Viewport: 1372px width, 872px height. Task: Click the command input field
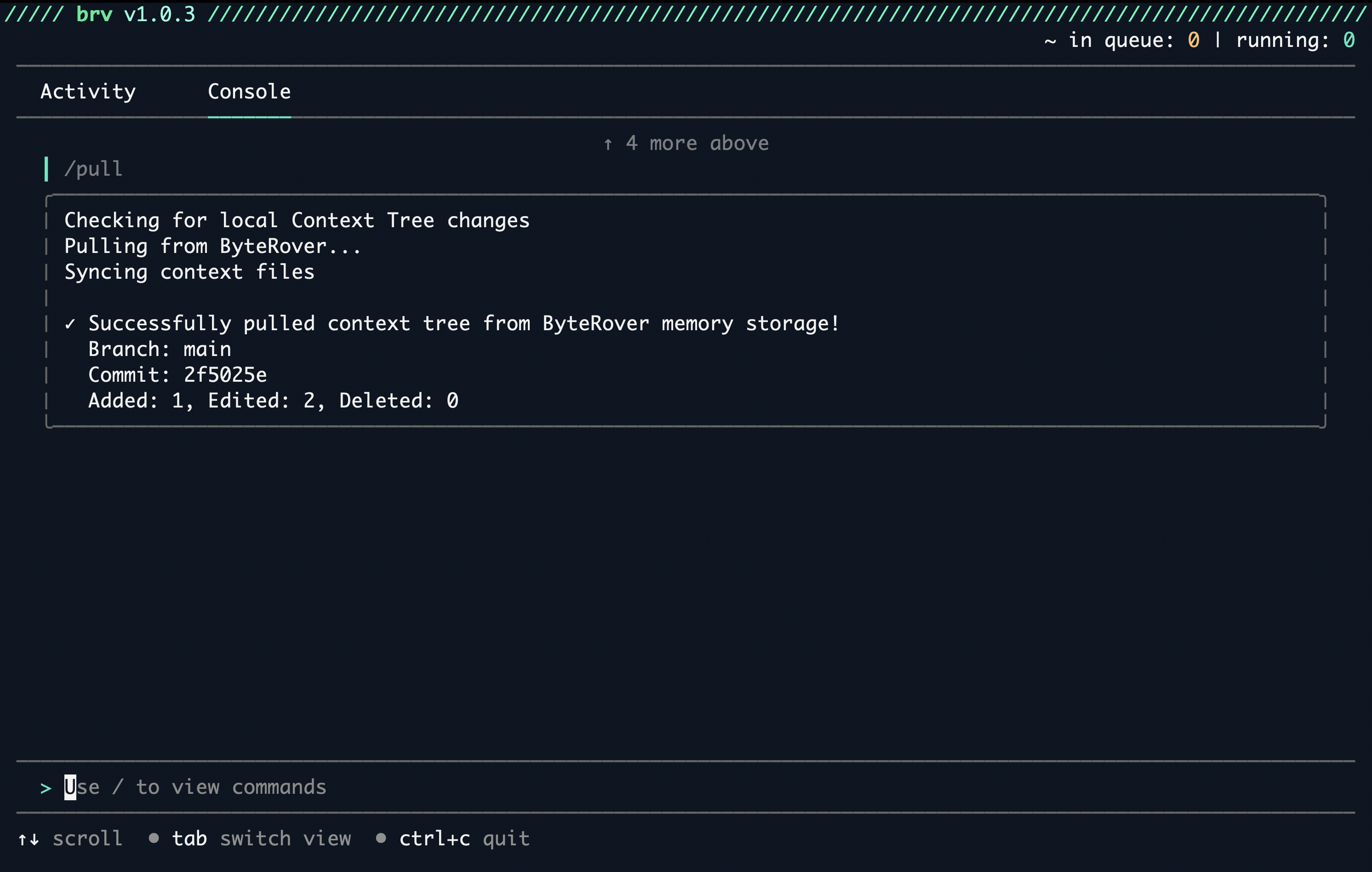click(x=195, y=787)
